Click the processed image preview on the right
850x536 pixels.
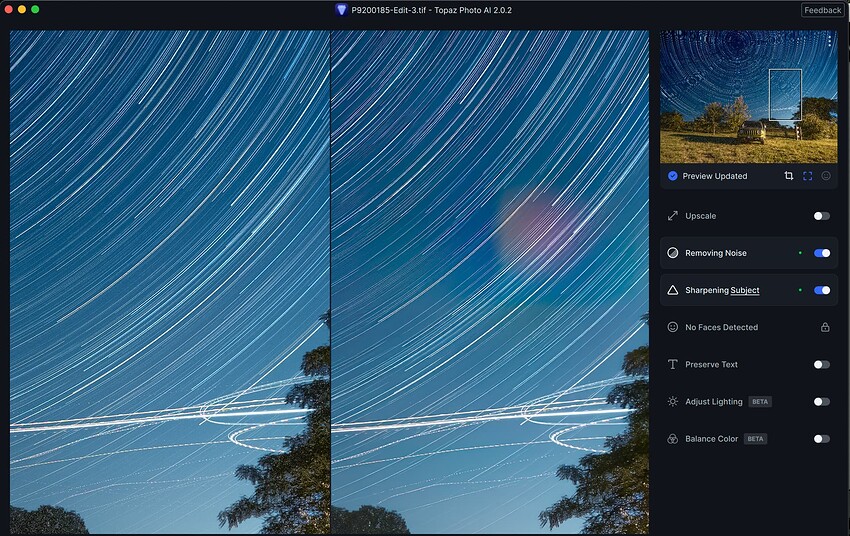[490, 282]
